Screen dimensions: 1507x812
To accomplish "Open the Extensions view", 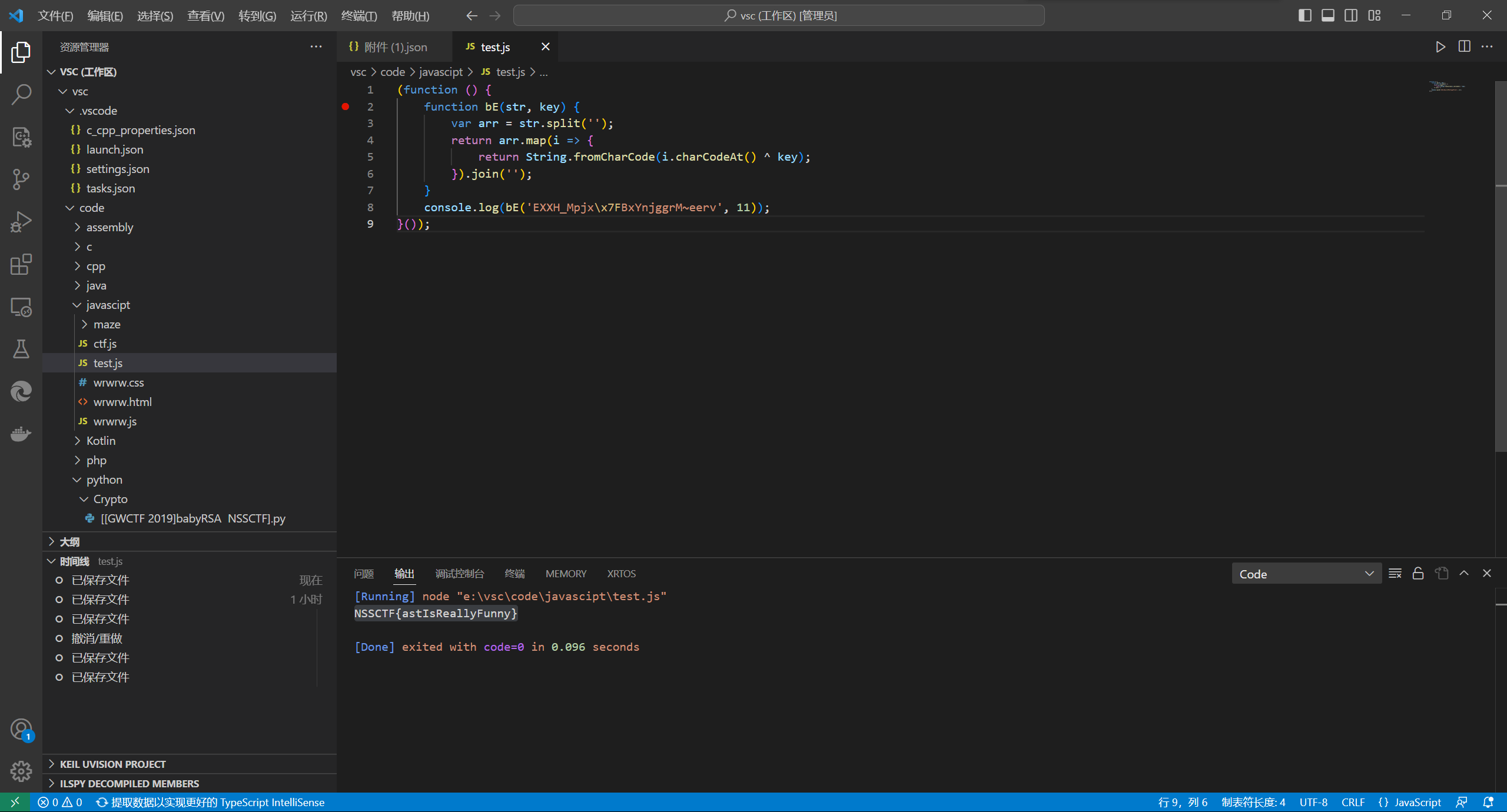I will click(x=21, y=264).
